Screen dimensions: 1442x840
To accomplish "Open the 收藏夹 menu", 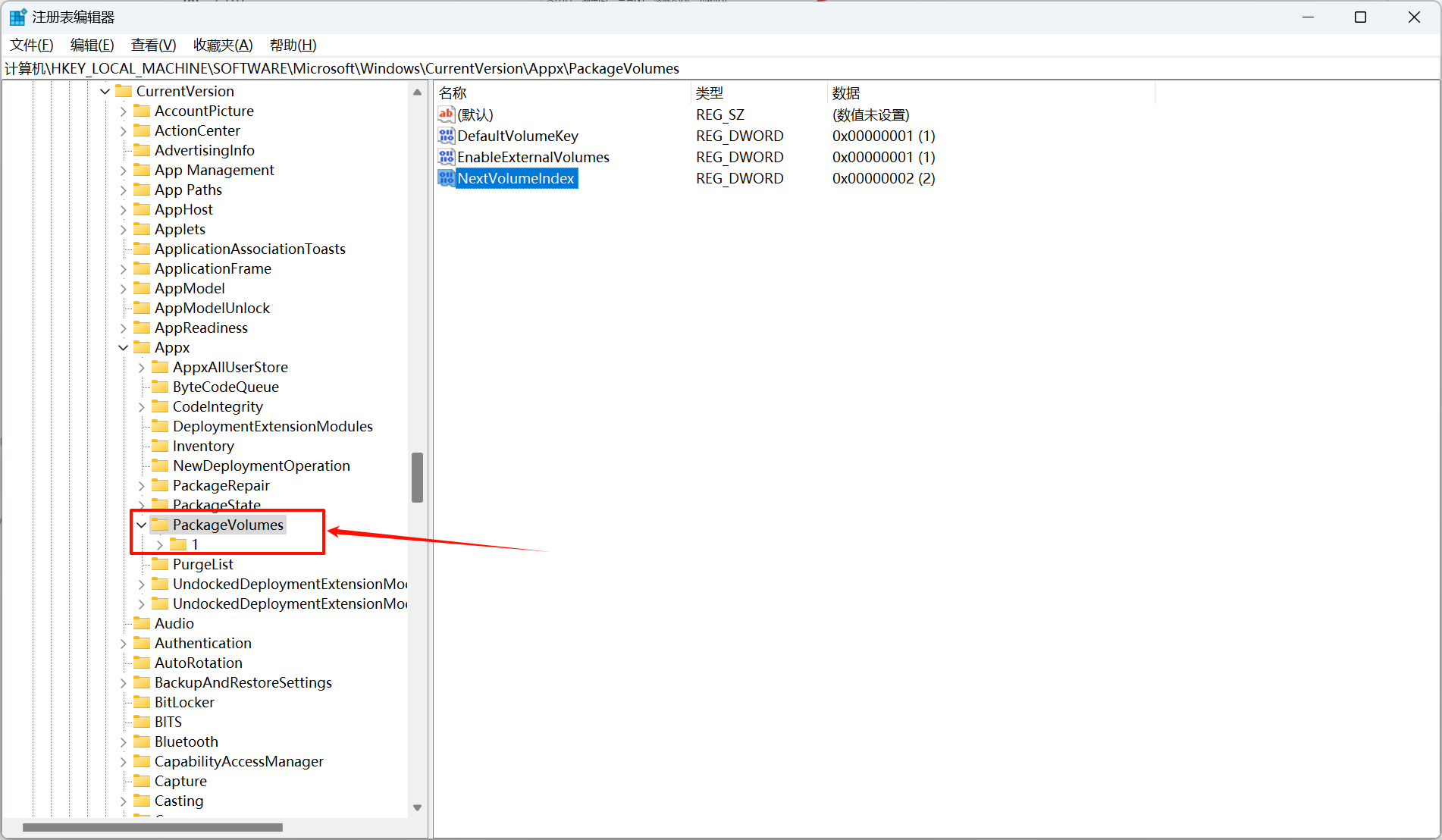I will (x=222, y=45).
